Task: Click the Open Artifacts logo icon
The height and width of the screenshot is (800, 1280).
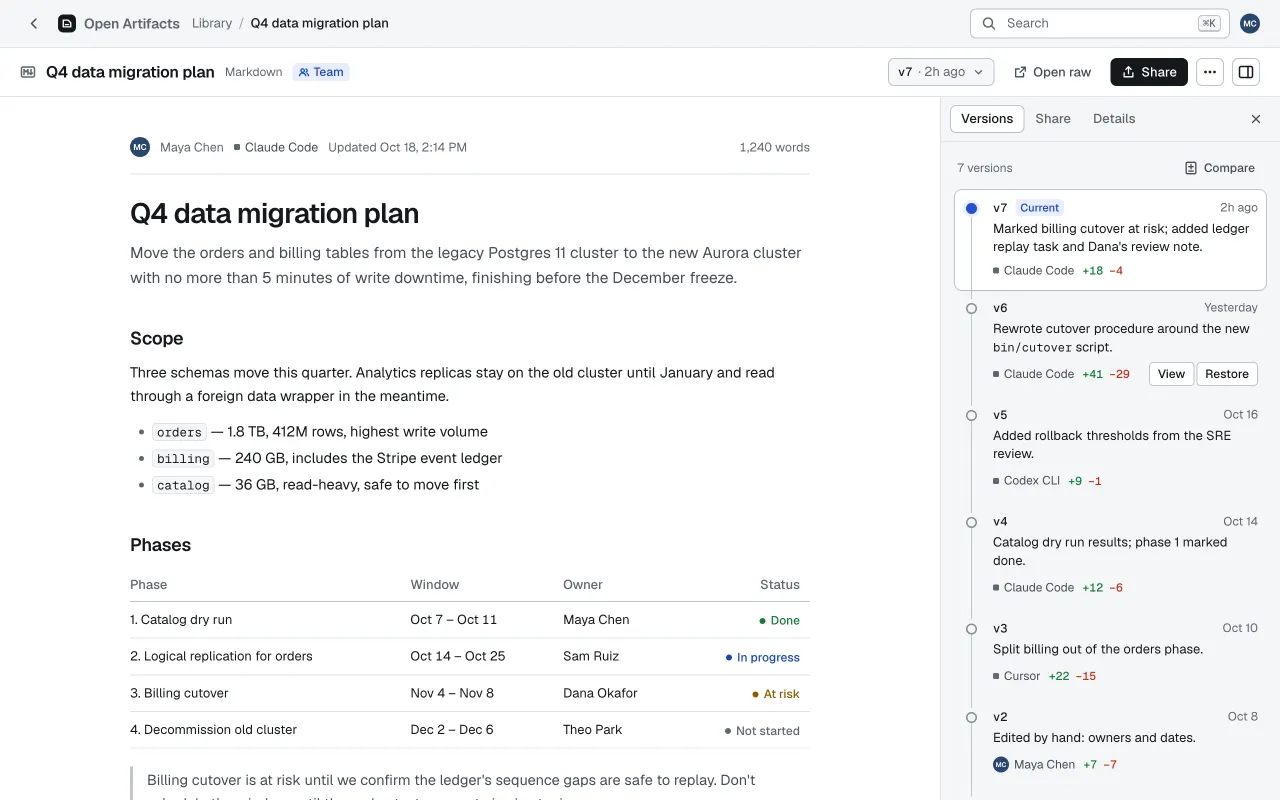Action: (67, 23)
